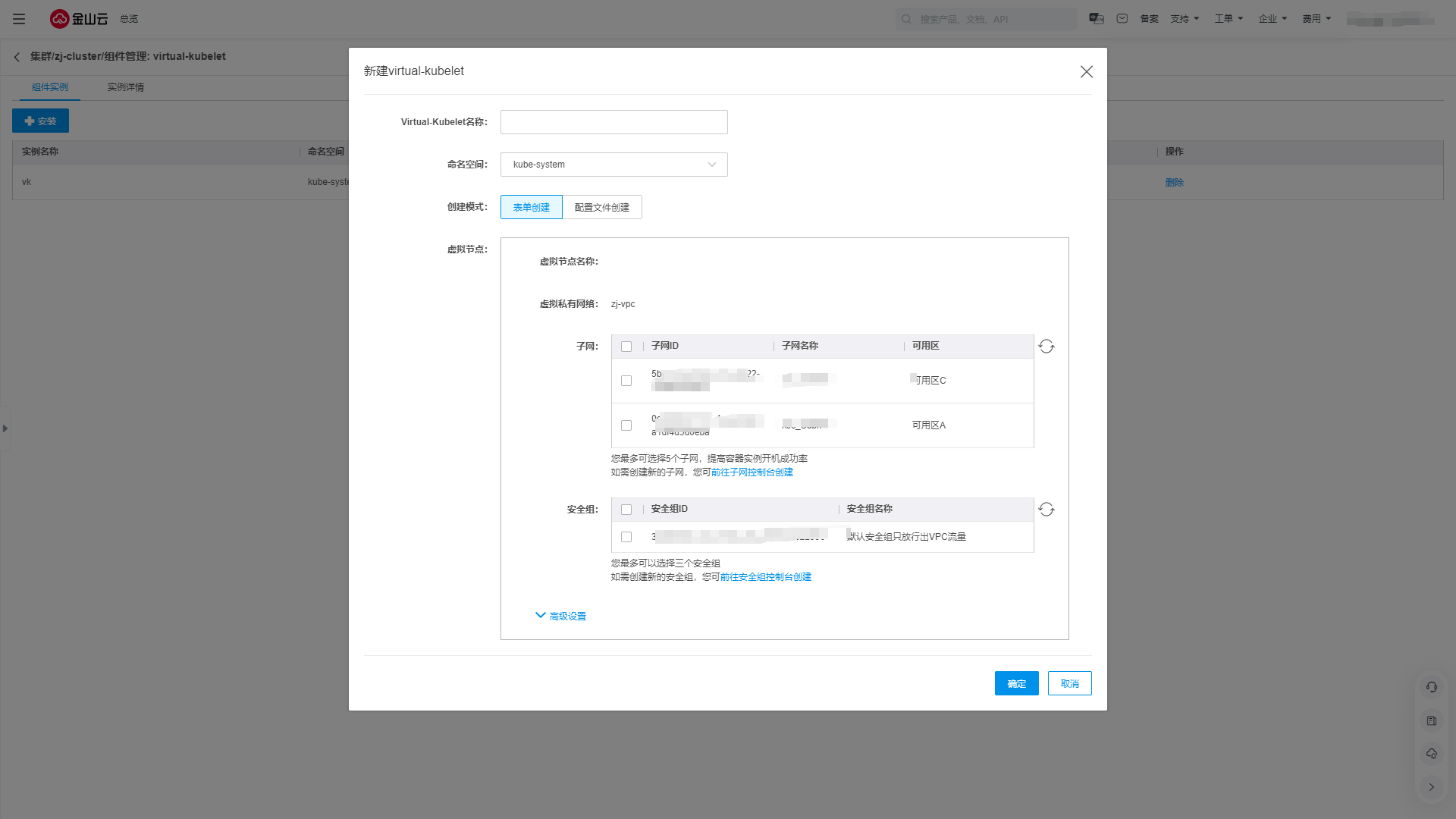Close the new virtual-kubelet dialog
This screenshot has height=819, width=1456.
[x=1086, y=71]
